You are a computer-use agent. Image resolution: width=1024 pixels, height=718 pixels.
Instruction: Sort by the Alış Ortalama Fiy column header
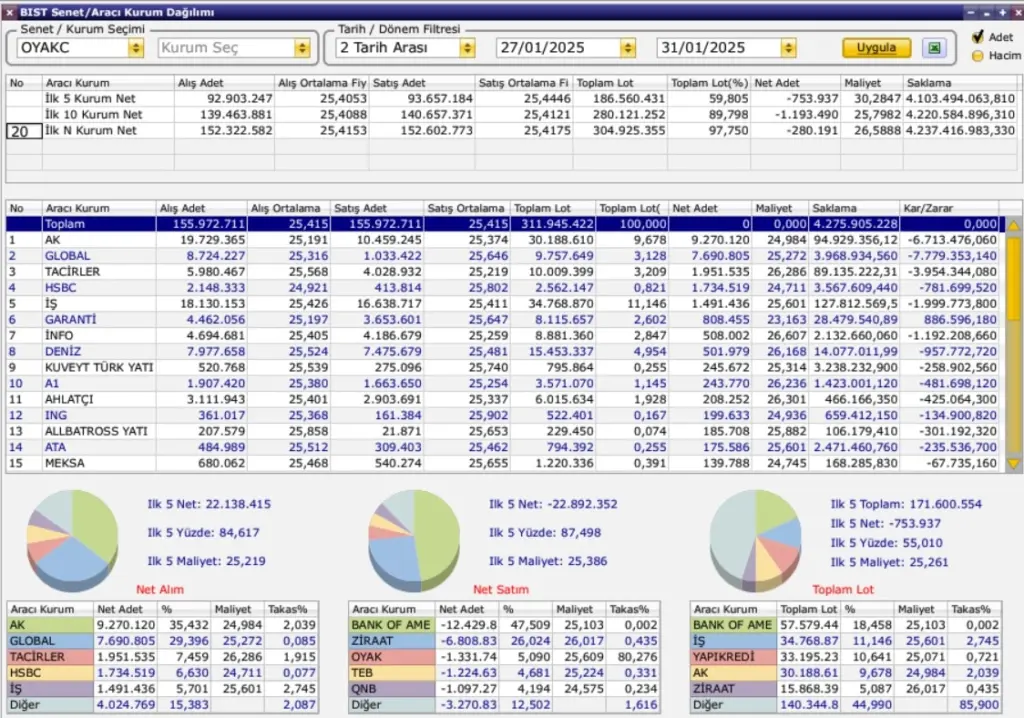pos(322,83)
